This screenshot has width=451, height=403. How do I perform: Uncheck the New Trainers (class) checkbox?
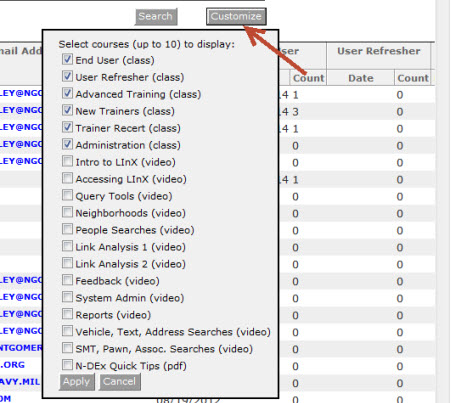[x=67, y=111]
